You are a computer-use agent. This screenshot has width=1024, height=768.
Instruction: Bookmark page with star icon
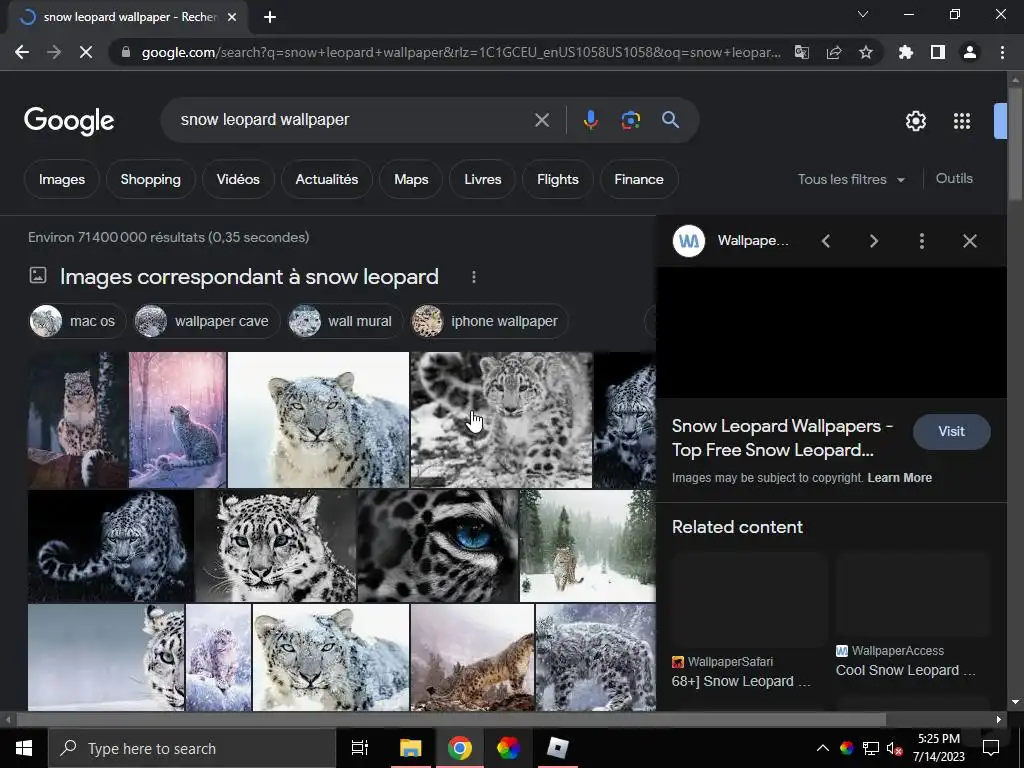(x=866, y=52)
